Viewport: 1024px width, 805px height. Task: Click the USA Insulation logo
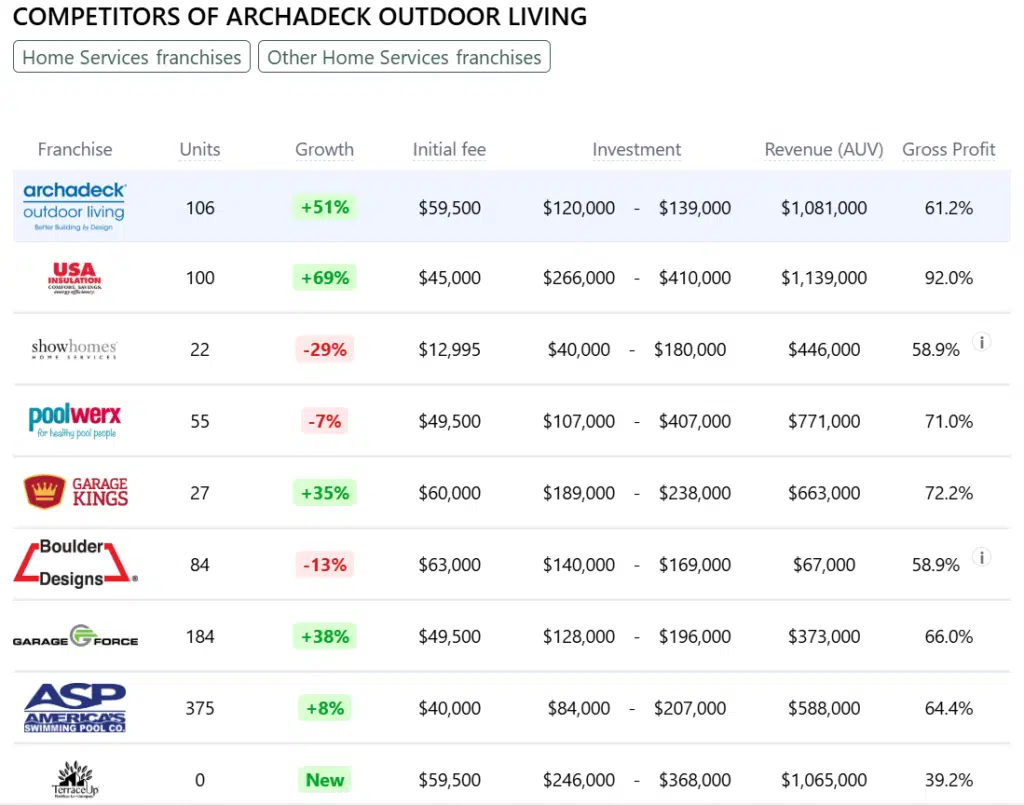coord(75,278)
